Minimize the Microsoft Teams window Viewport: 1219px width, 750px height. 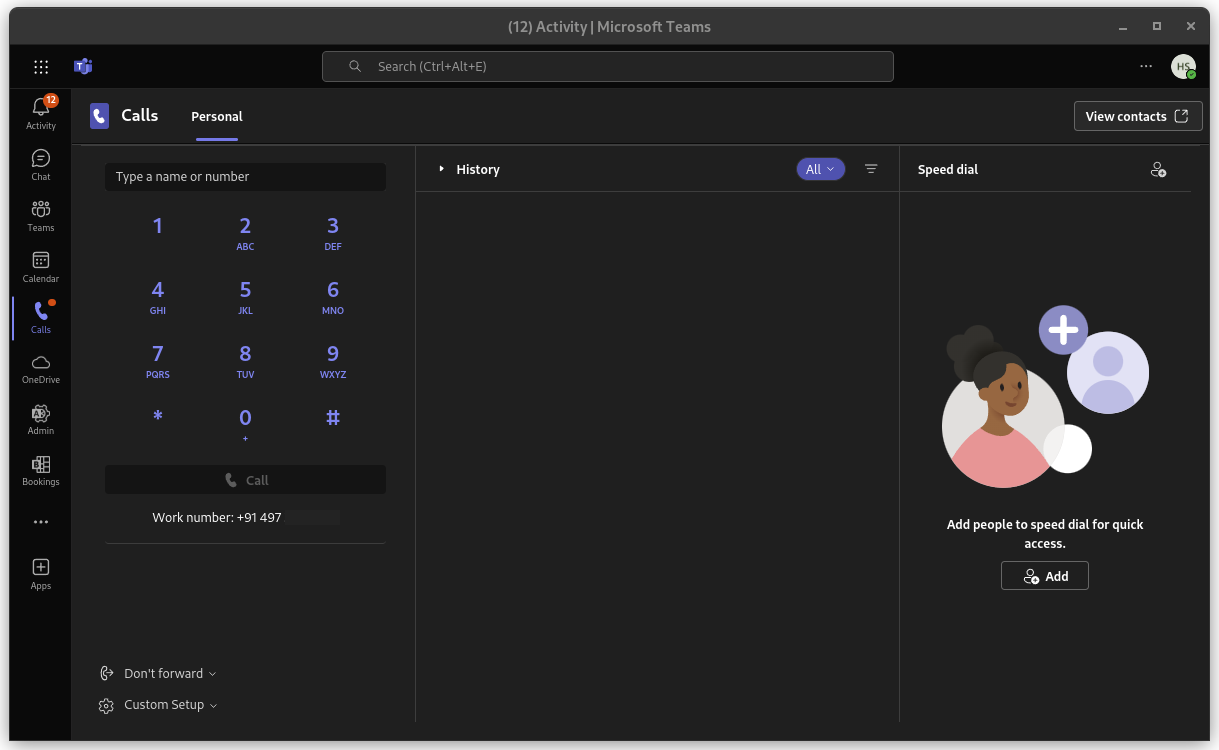click(x=1123, y=27)
